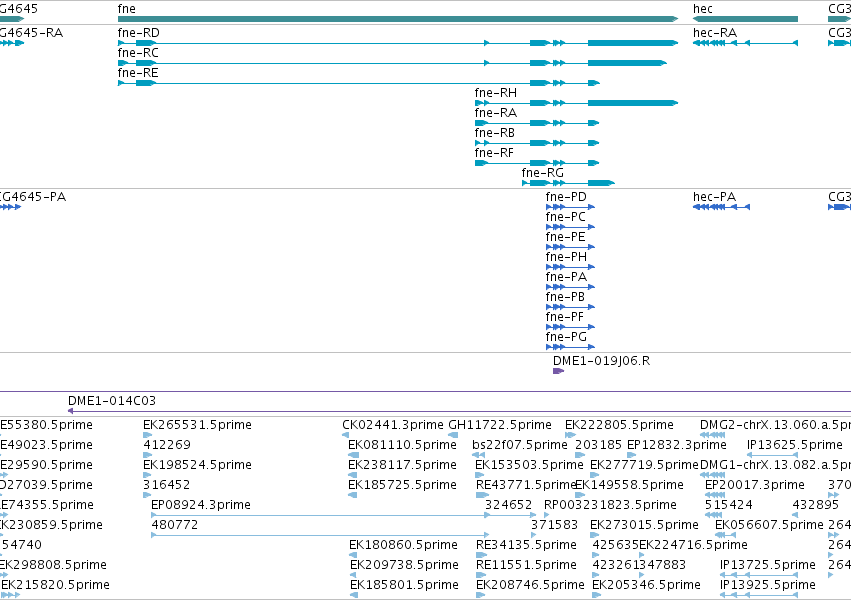
Task: Click GH11722.5prime EST label
Action: pyautogui.click(x=500, y=425)
